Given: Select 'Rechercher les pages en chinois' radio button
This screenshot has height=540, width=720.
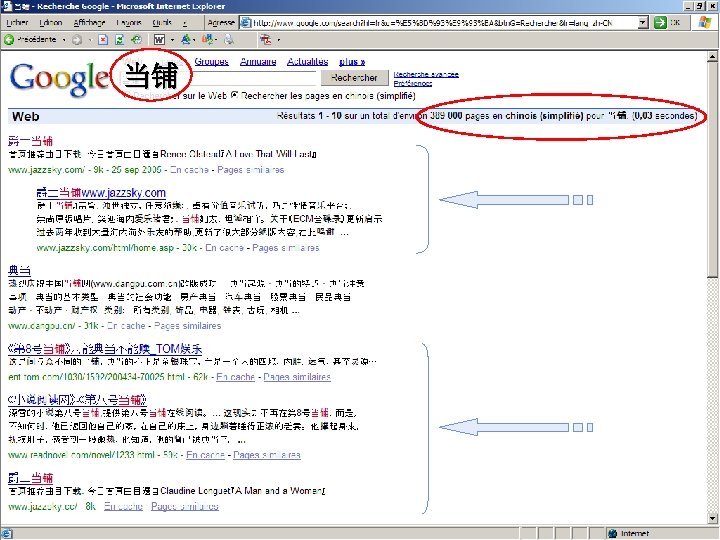Looking at the screenshot, I should pyautogui.click(x=234, y=96).
